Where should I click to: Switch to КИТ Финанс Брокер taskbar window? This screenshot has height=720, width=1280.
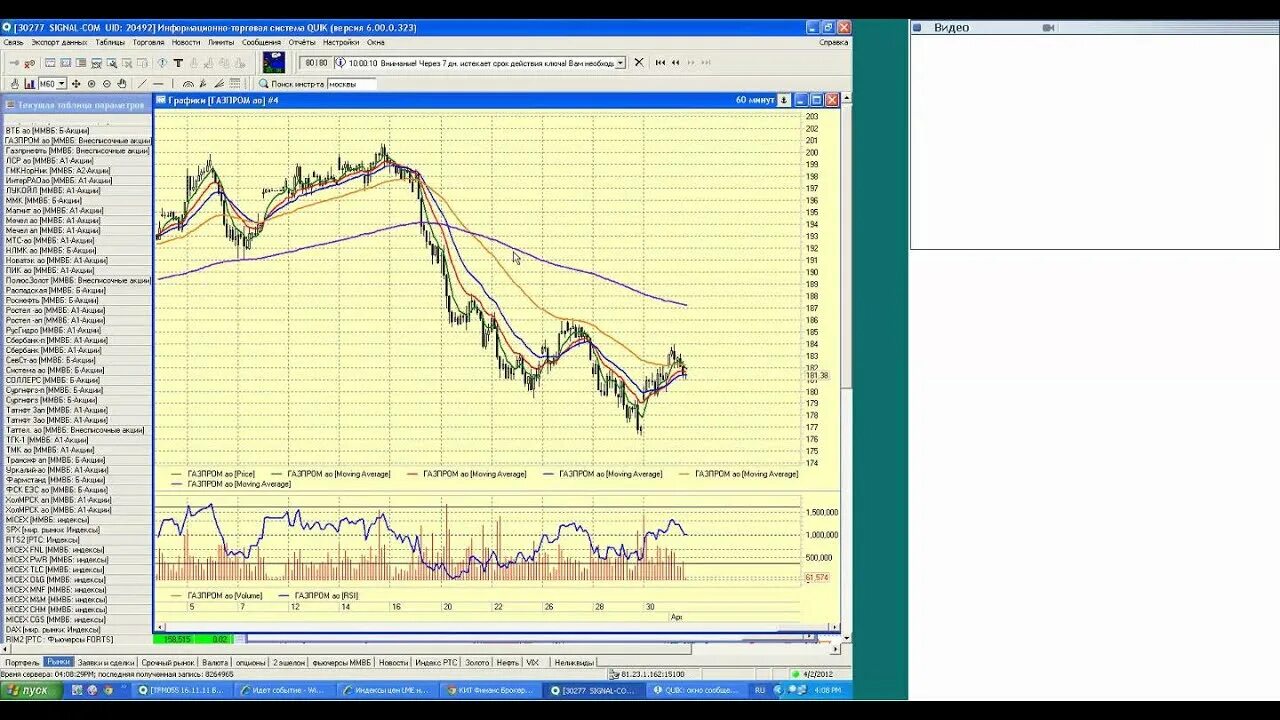490,690
